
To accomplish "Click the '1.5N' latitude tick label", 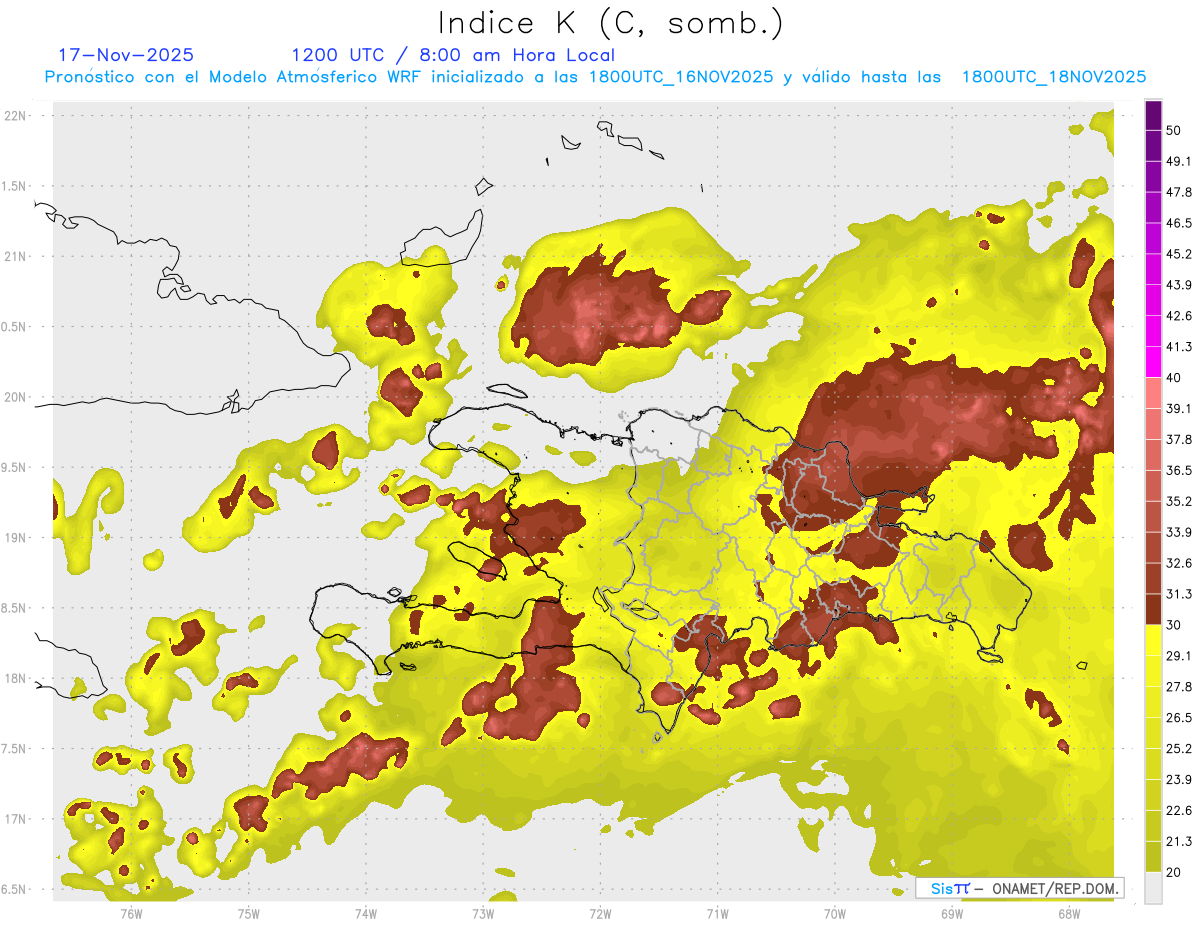I will tap(14, 186).
